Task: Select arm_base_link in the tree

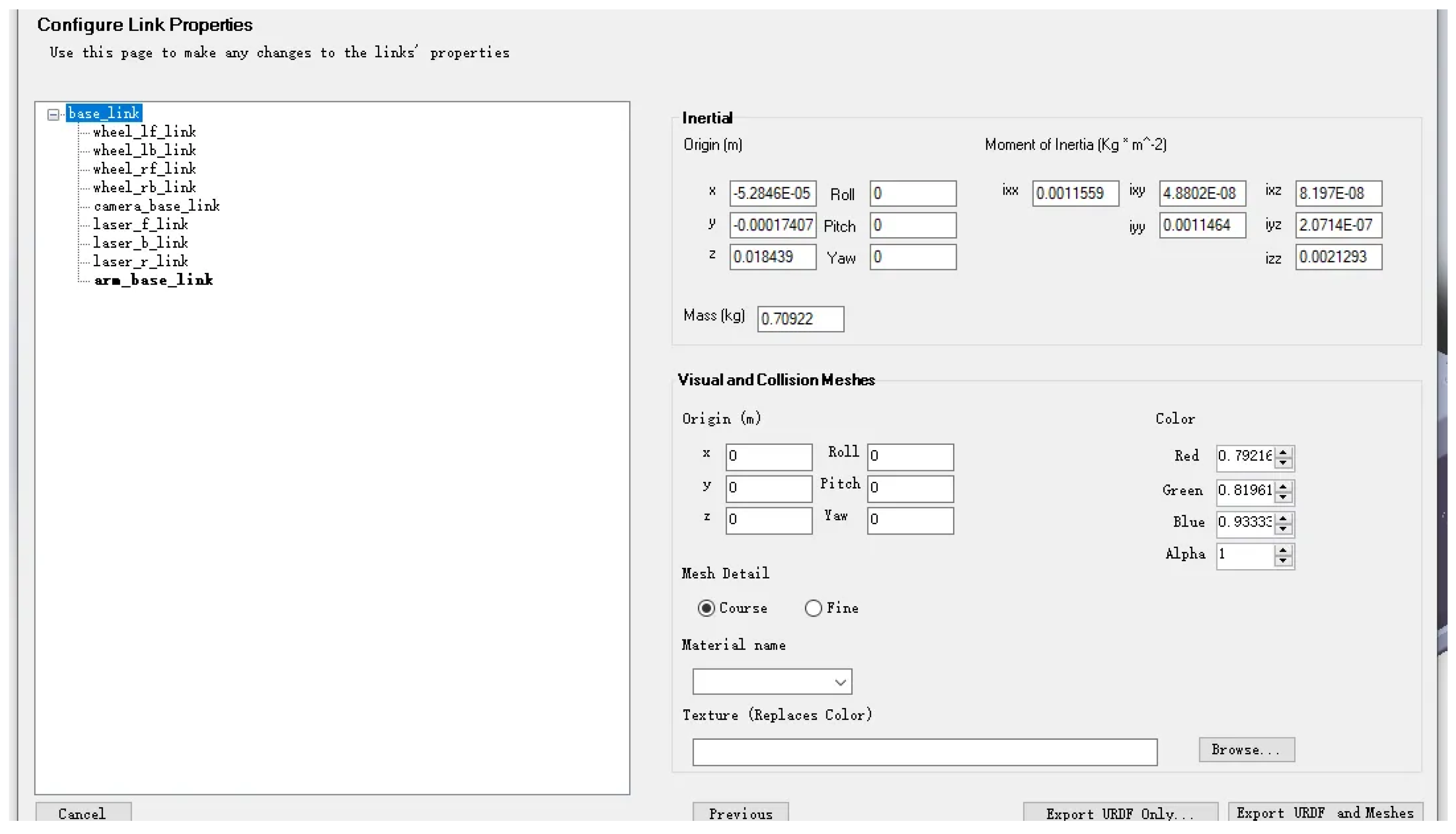Action: click(x=153, y=280)
